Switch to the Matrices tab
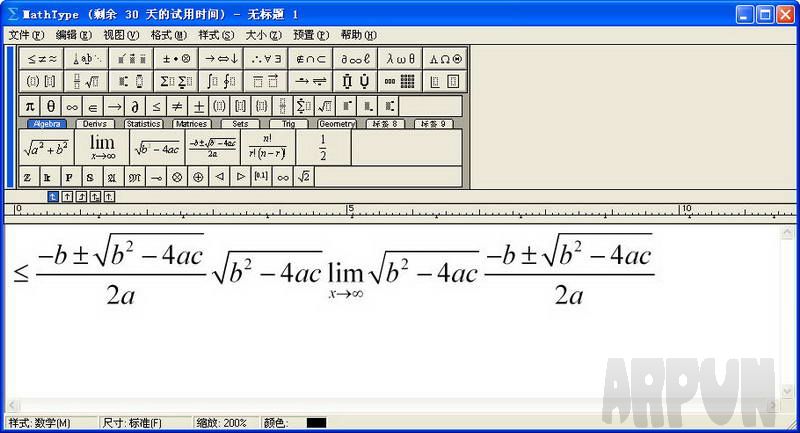 tap(191, 124)
